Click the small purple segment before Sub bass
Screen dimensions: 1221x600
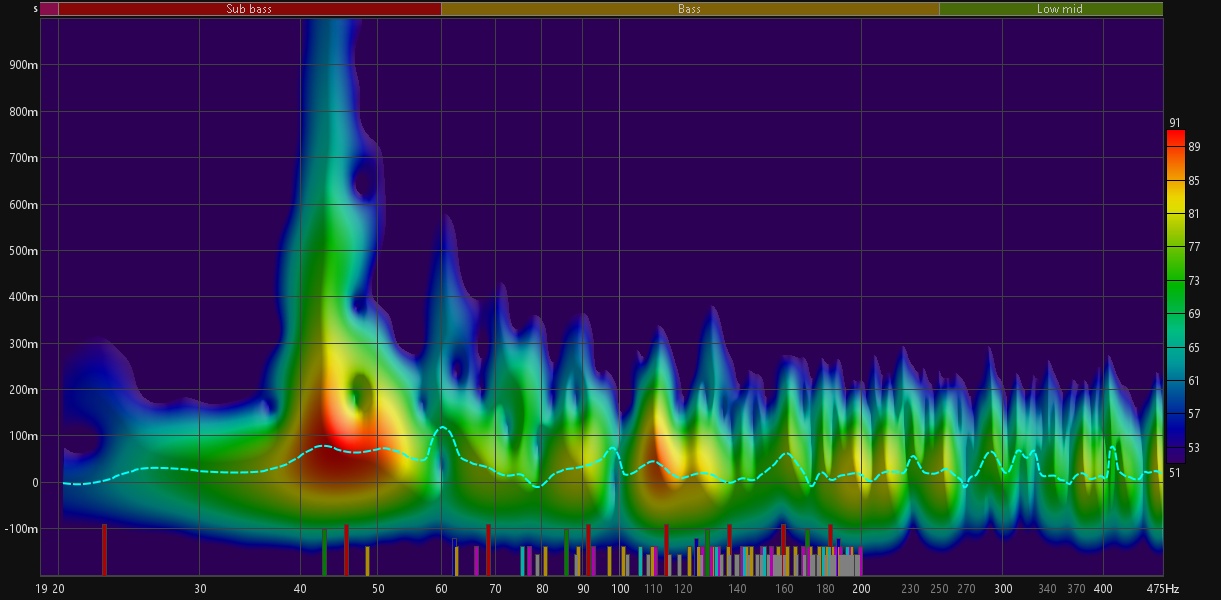point(49,9)
